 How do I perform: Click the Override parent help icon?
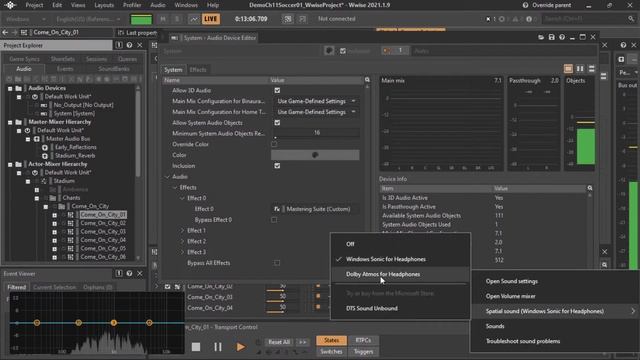(x=525, y=5)
